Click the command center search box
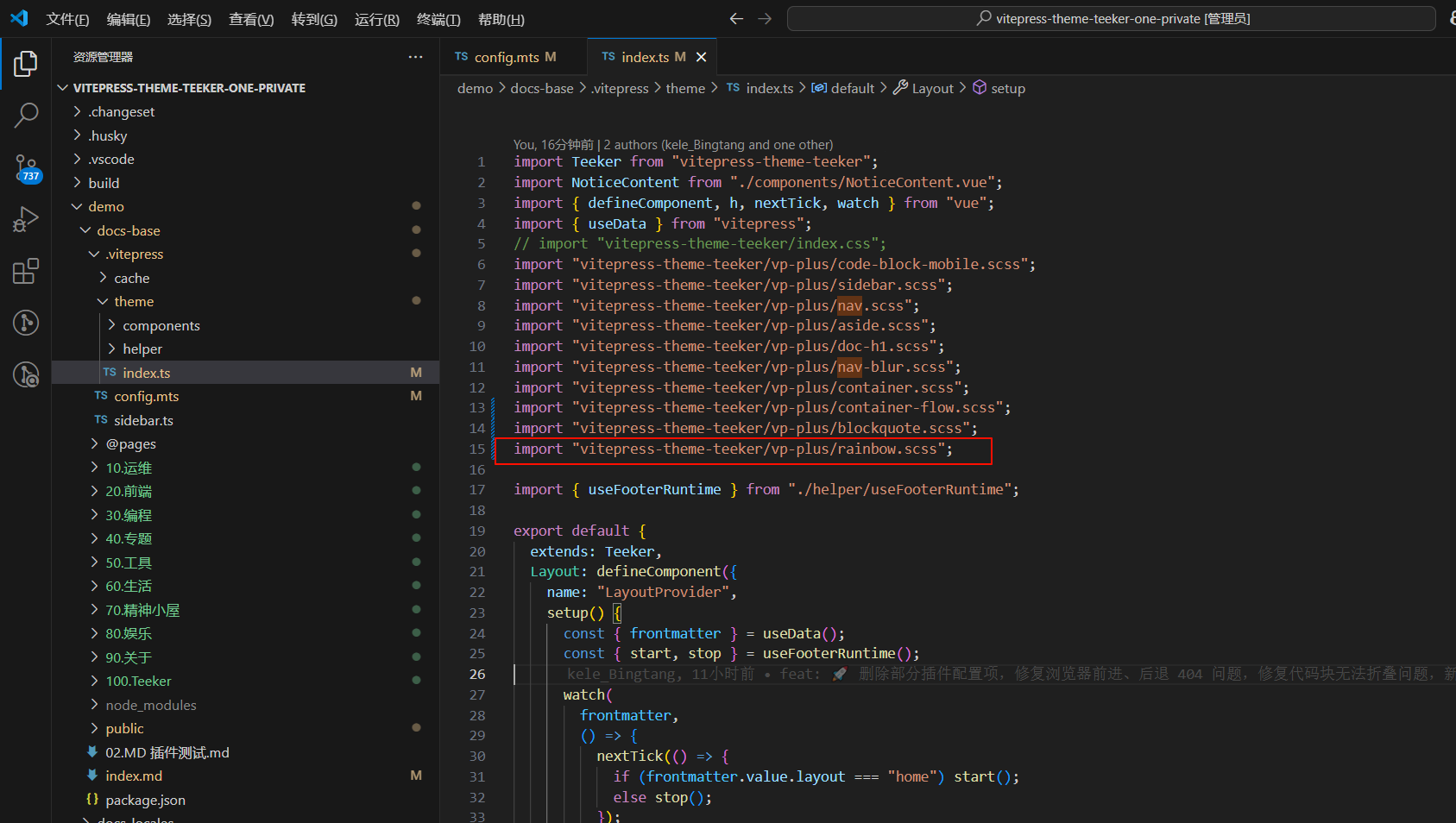Screen dimensions: 1456x823 tap(1112, 18)
